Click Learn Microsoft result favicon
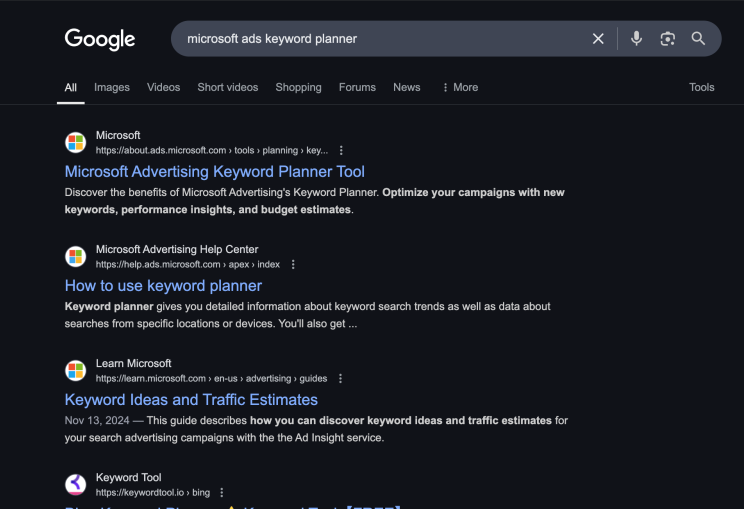744x509 pixels. pyautogui.click(x=76, y=371)
